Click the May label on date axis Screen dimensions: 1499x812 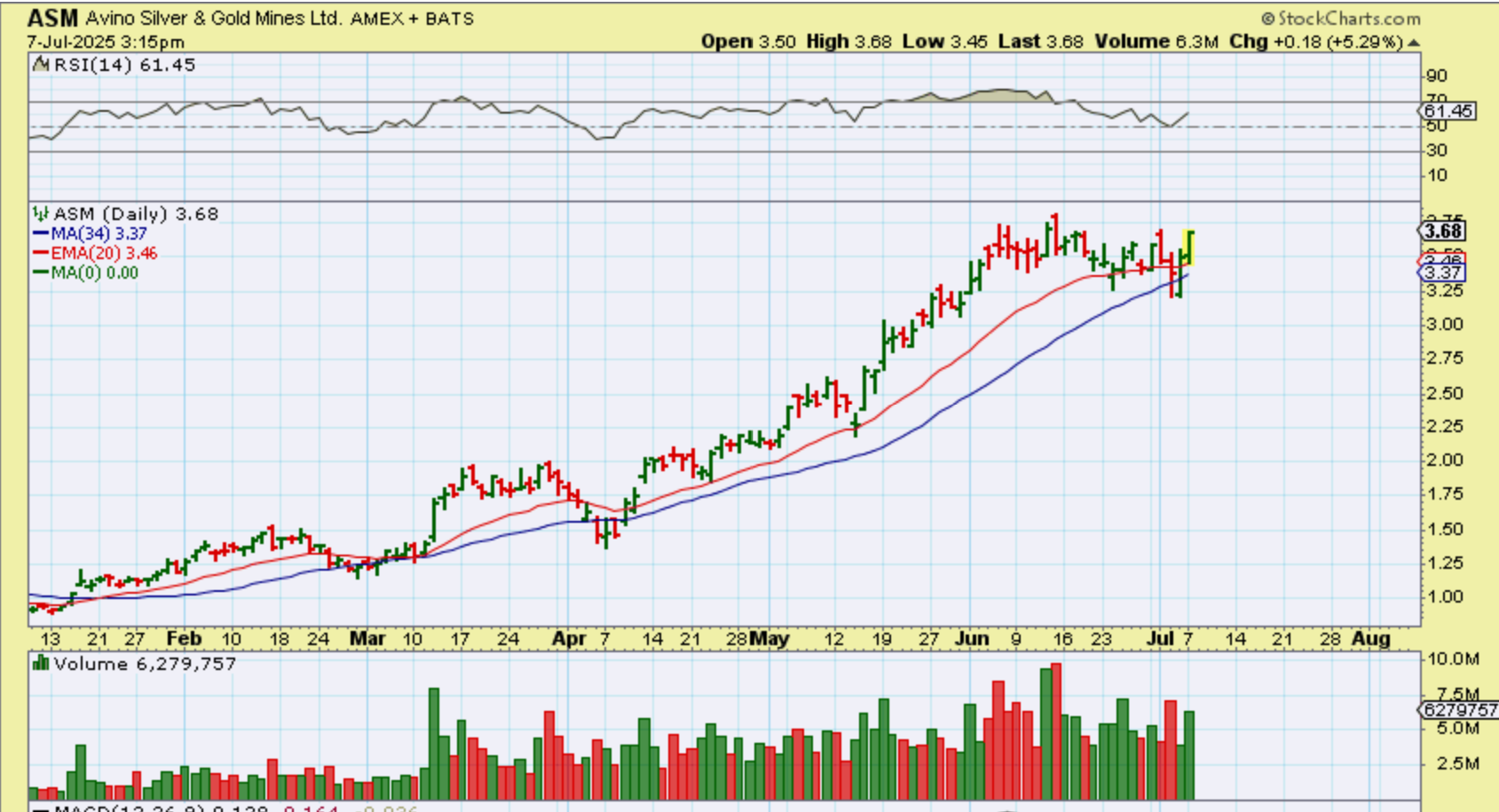pos(769,639)
